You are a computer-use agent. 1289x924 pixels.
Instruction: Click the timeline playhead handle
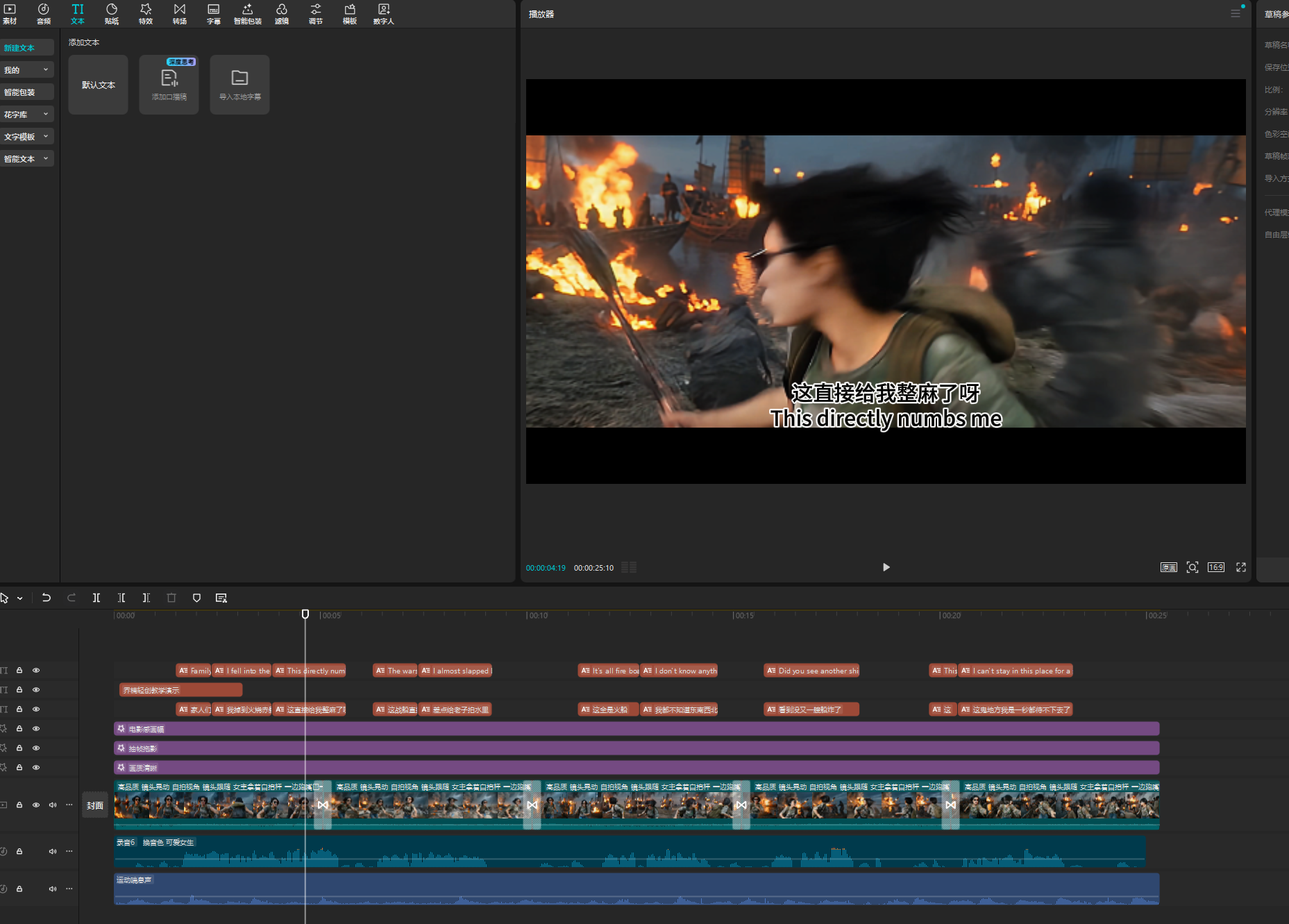click(x=305, y=614)
